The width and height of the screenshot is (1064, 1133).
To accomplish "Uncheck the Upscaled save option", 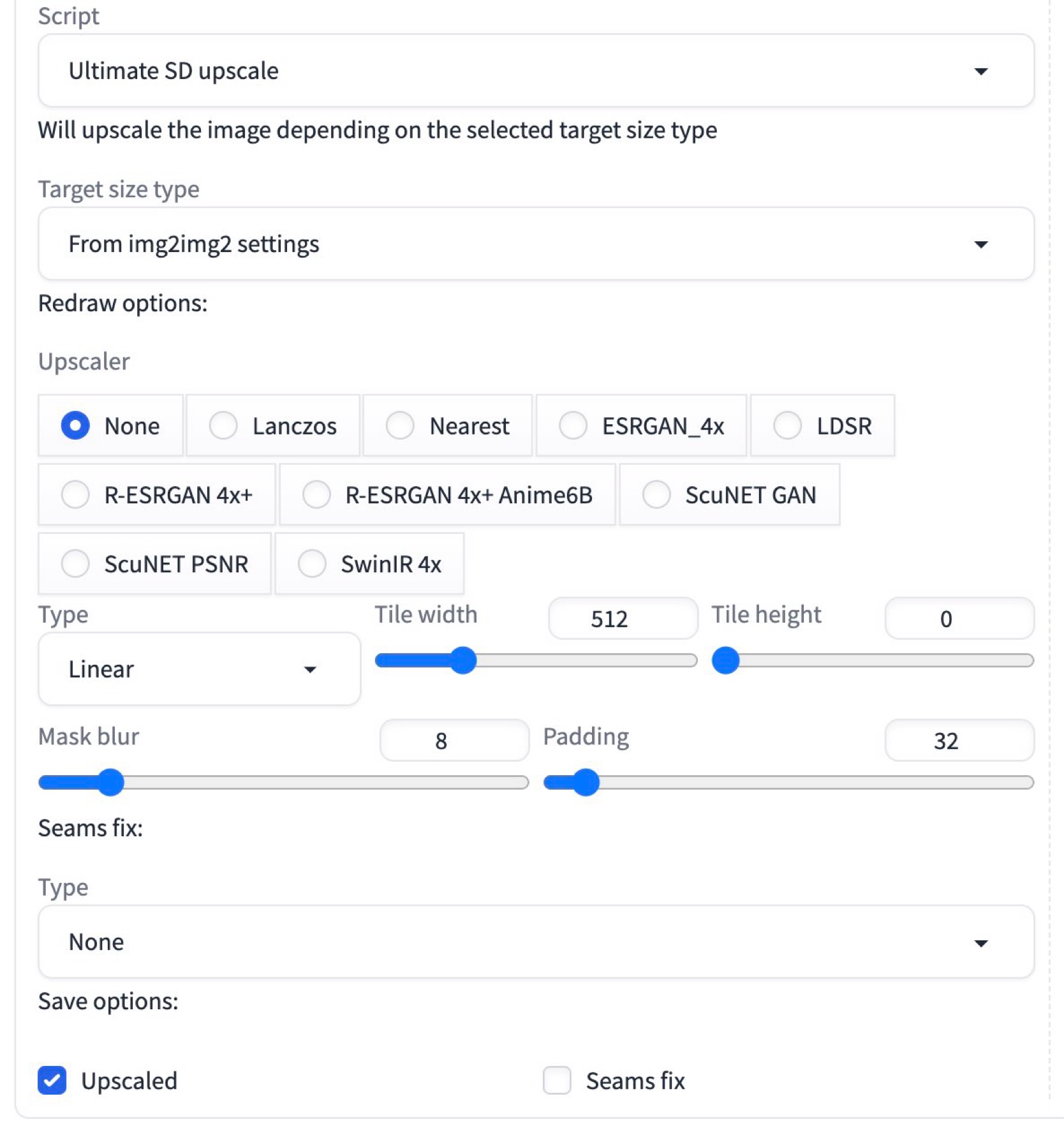I will coord(52,1081).
